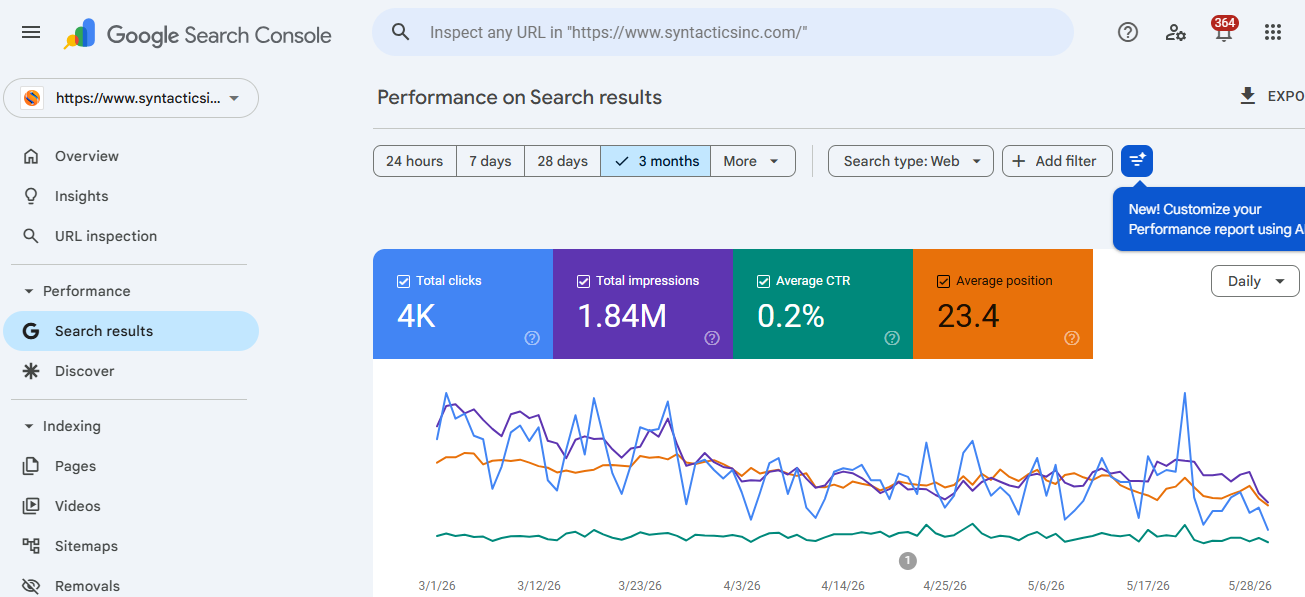Viewport: 1305px width, 597px height.
Task: Open the Help question mark icon
Action: point(1128,32)
